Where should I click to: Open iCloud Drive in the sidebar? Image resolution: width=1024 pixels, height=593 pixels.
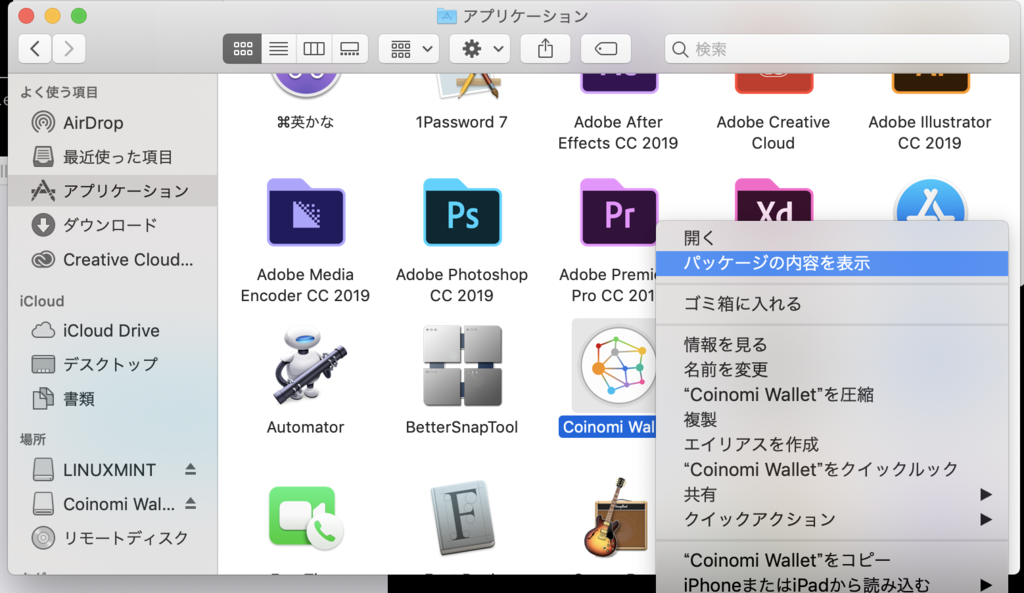tap(112, 330)
